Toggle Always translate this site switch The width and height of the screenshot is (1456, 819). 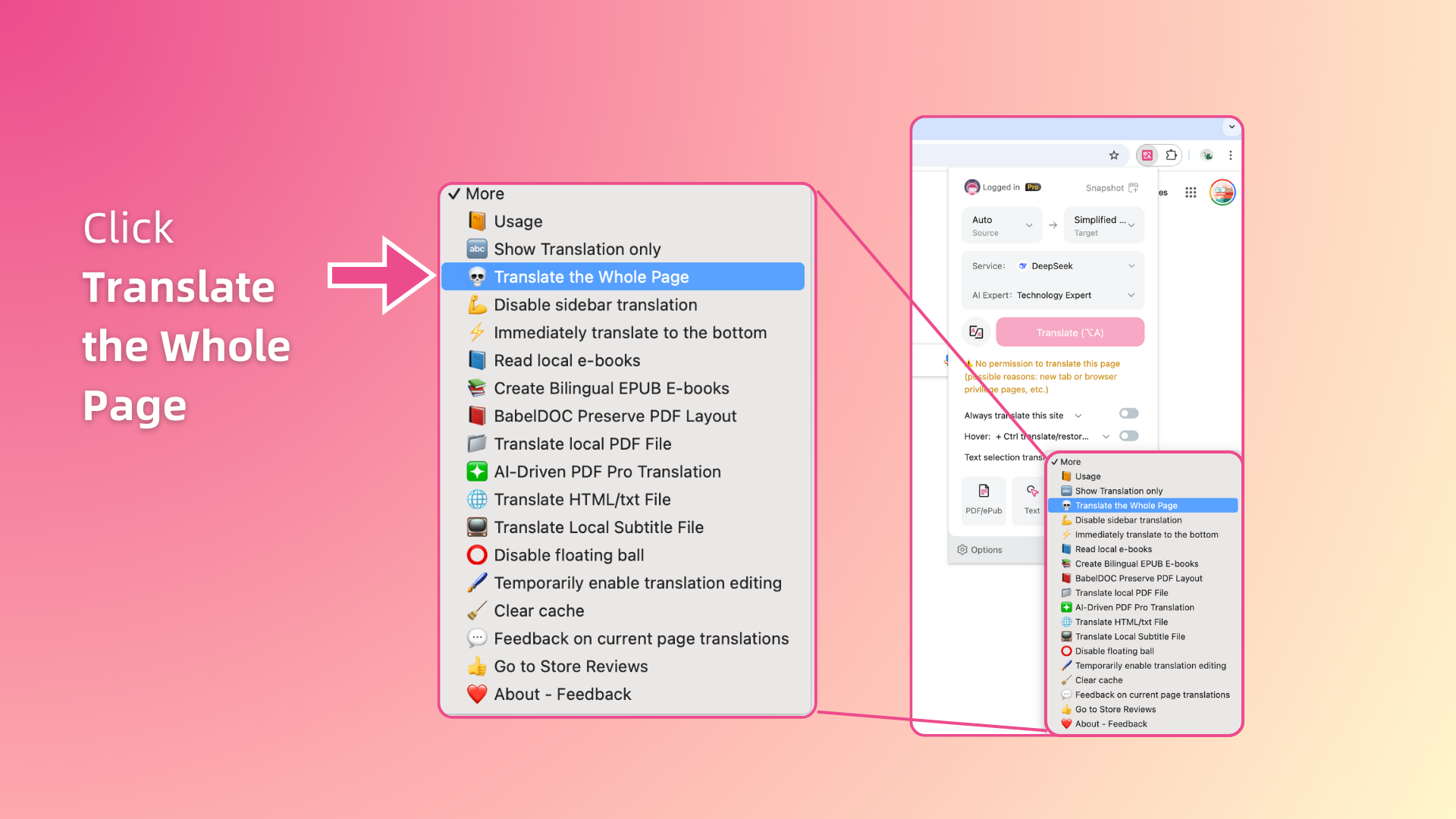click(1128, 413)
